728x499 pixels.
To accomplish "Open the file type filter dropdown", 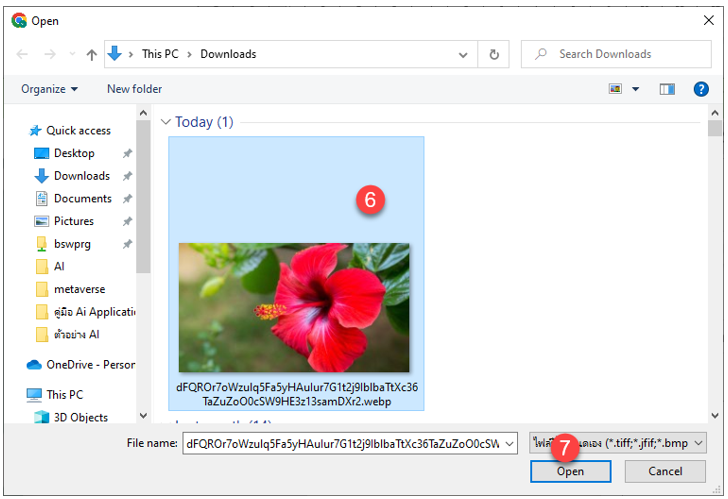I will click(x=618, y=442).
